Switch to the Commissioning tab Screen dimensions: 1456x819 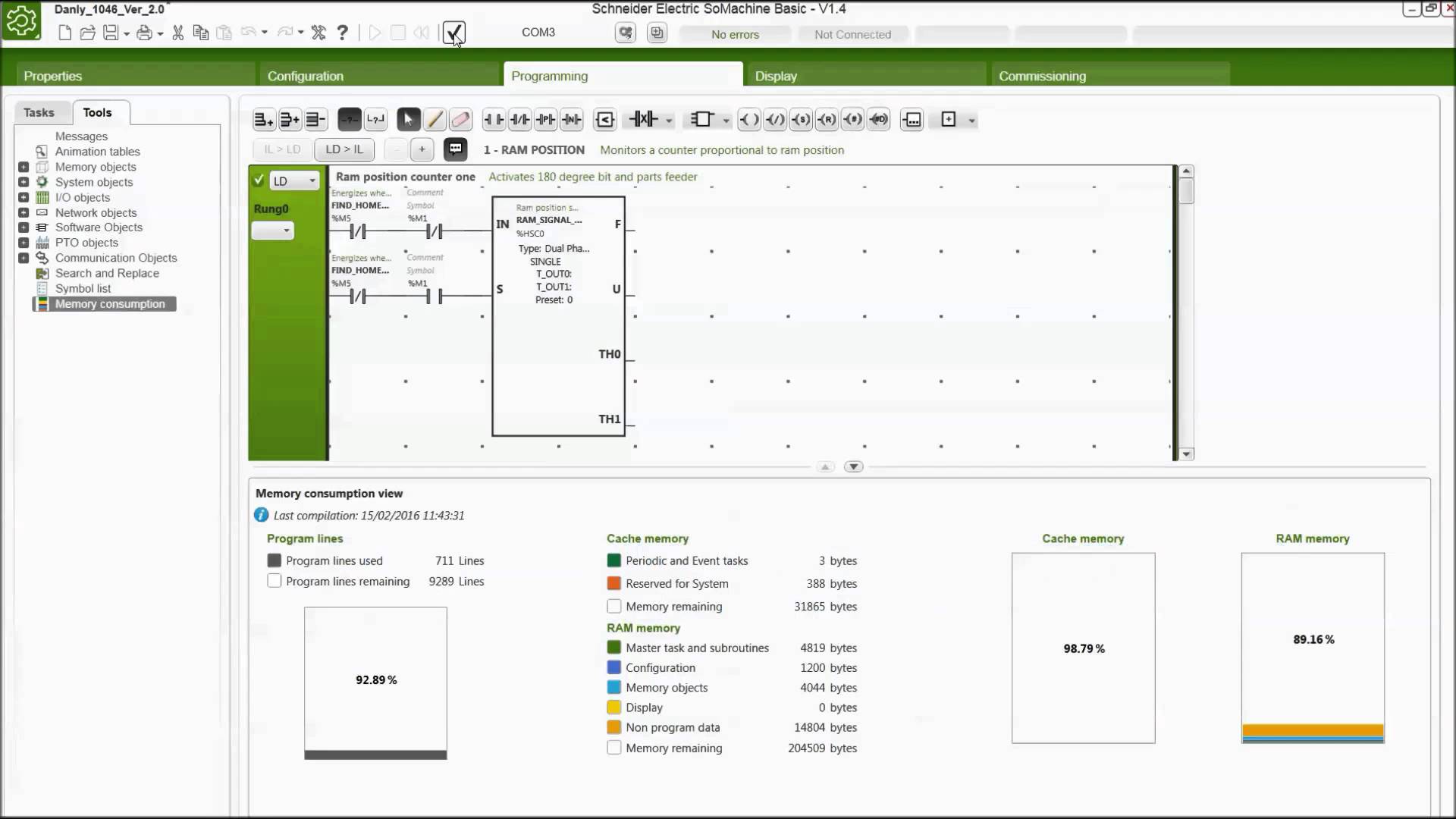point(1110,76)
